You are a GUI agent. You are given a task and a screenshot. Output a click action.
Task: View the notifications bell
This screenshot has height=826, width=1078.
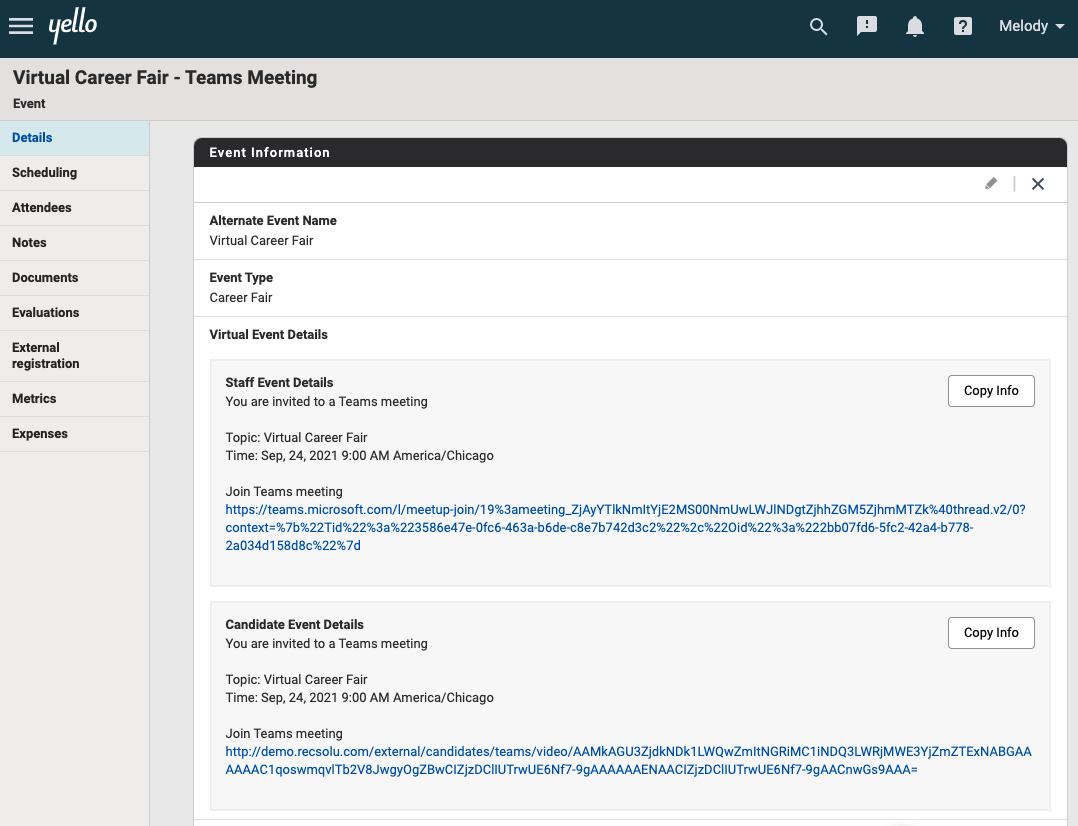[x=914, y=27]
